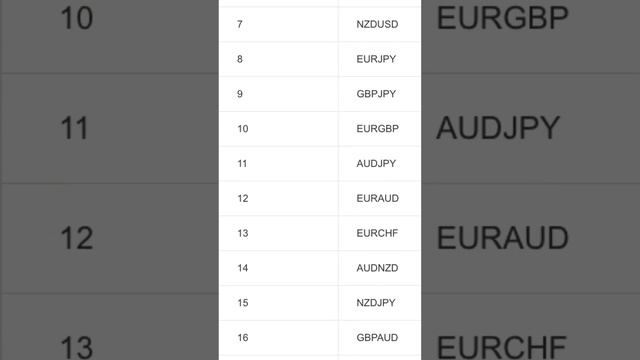
Task: Click the large background EURAUD text
Action: click(502, 238)
